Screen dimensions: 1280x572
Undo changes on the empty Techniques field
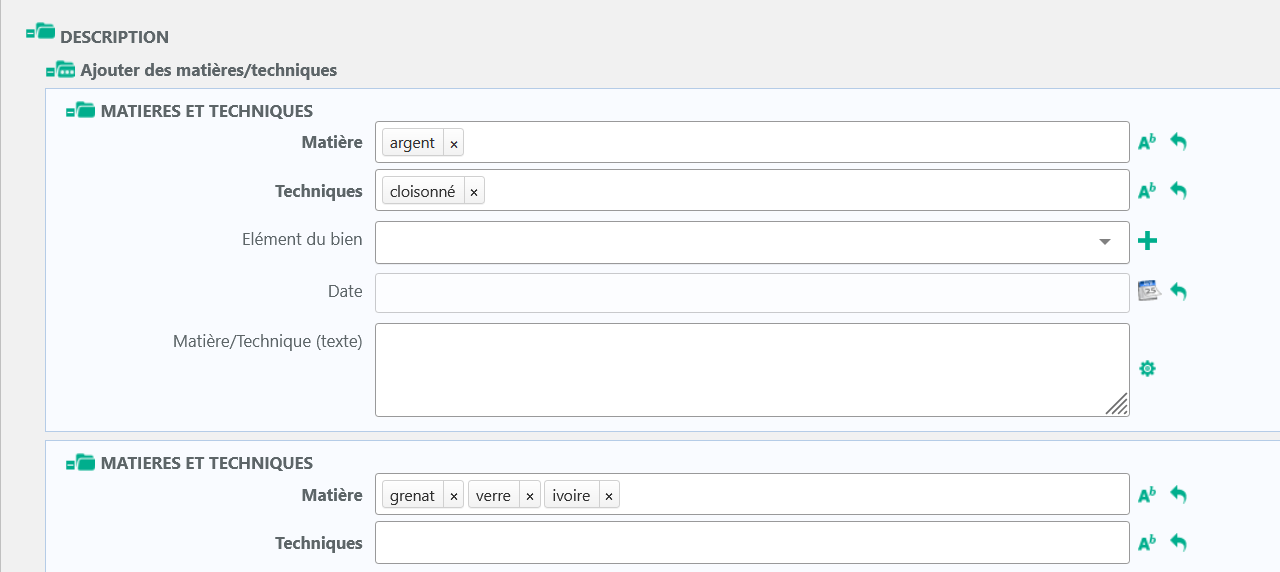click(1179, 543)
